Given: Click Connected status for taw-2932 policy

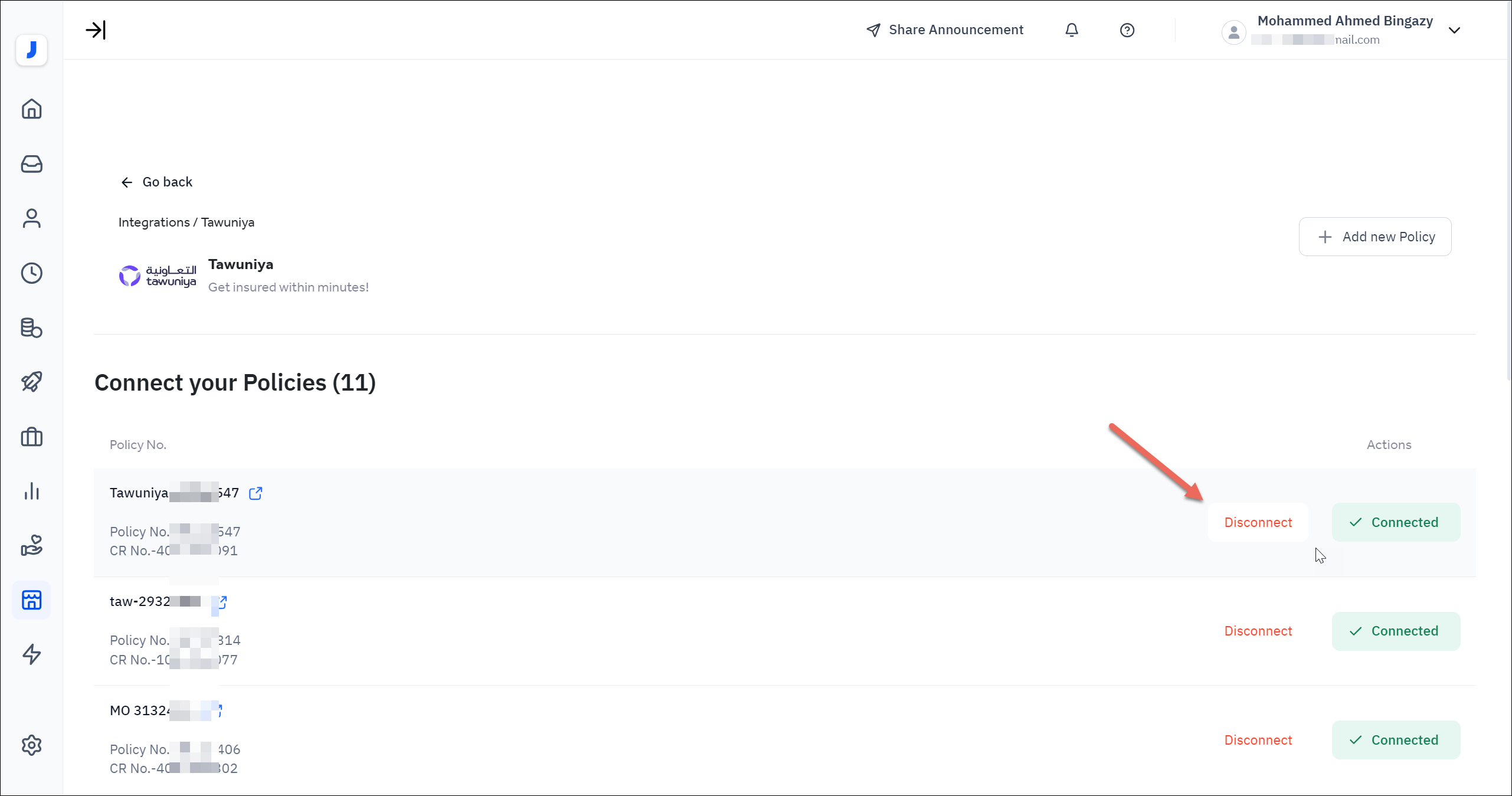Looking at the screenshot, I should click(1396, 631).
